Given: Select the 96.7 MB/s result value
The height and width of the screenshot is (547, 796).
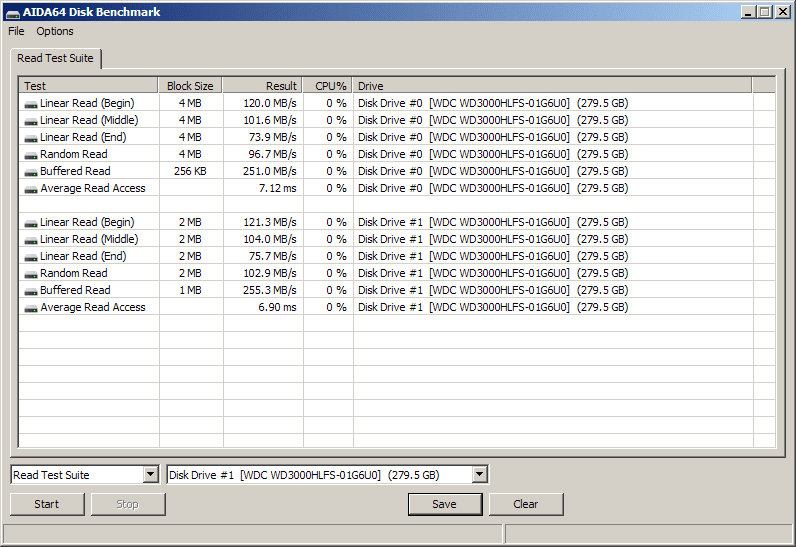Looking at the screenshot, I should pos(273,154).
